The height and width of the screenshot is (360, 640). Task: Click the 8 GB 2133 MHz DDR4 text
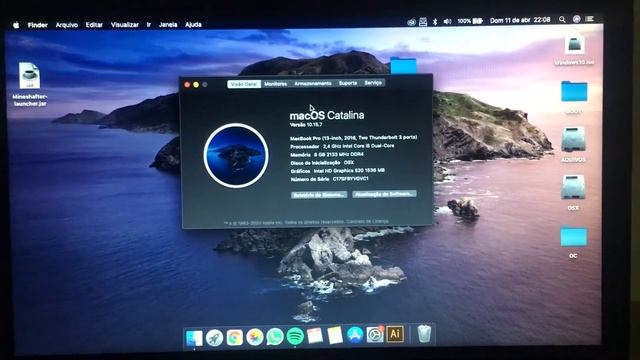pos(338,155)
